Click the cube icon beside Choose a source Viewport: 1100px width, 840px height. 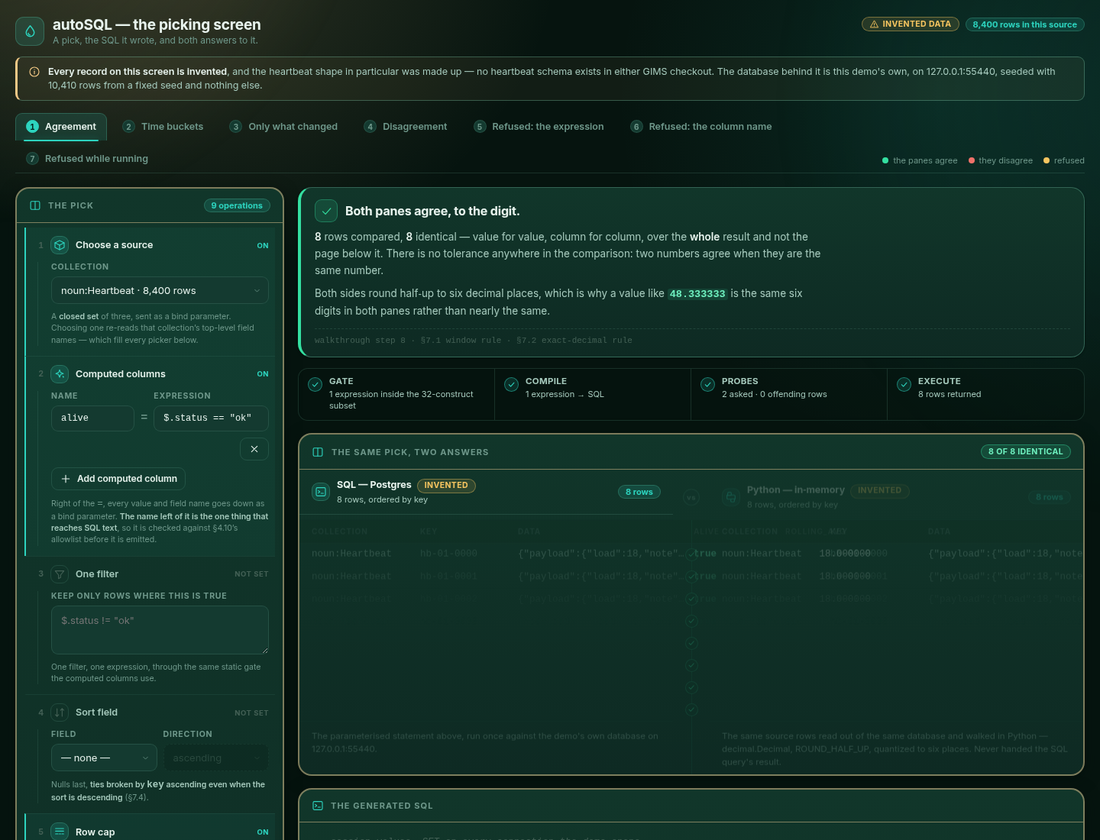60,245
